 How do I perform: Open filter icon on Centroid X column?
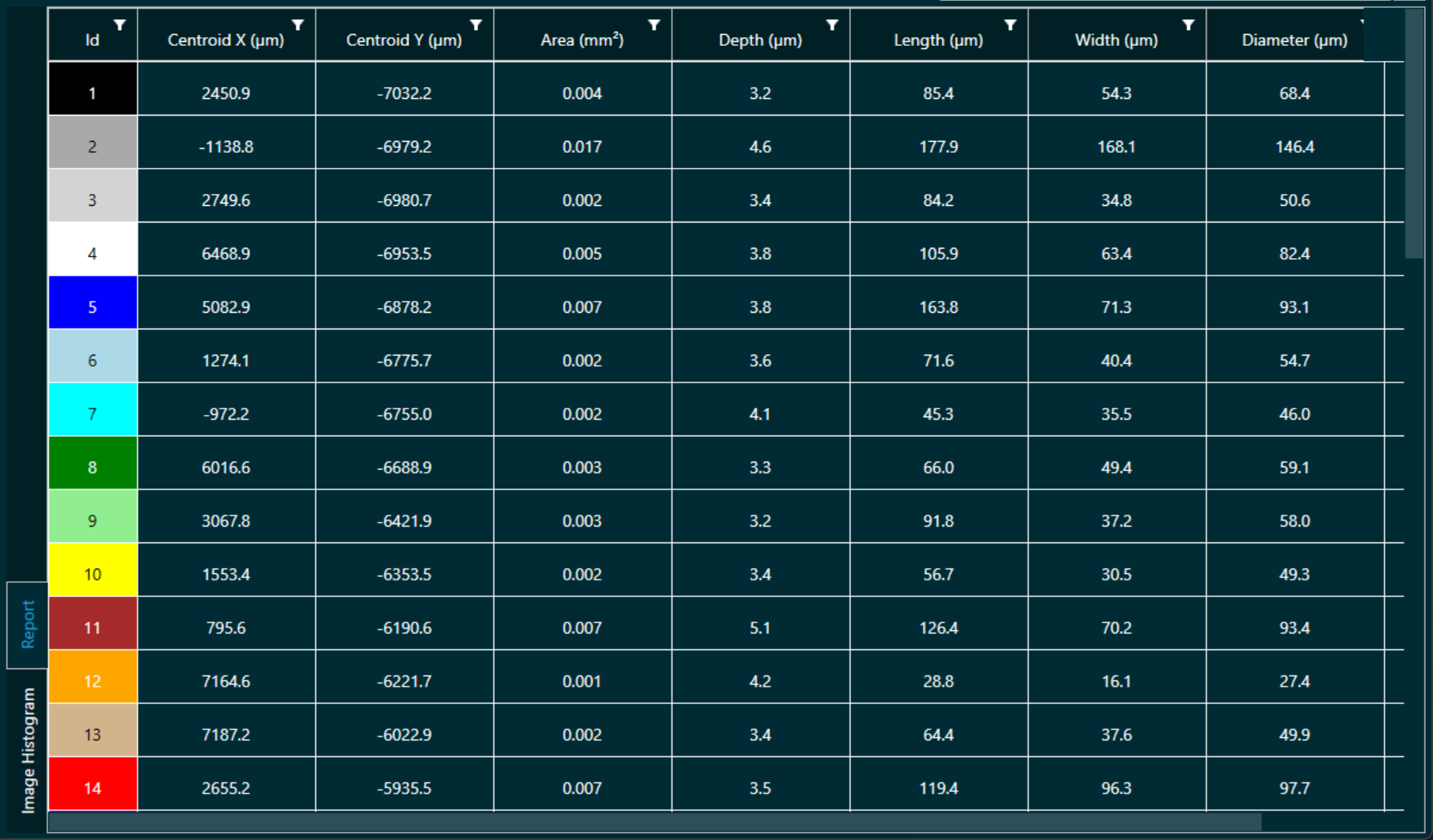tap(298, 25)
